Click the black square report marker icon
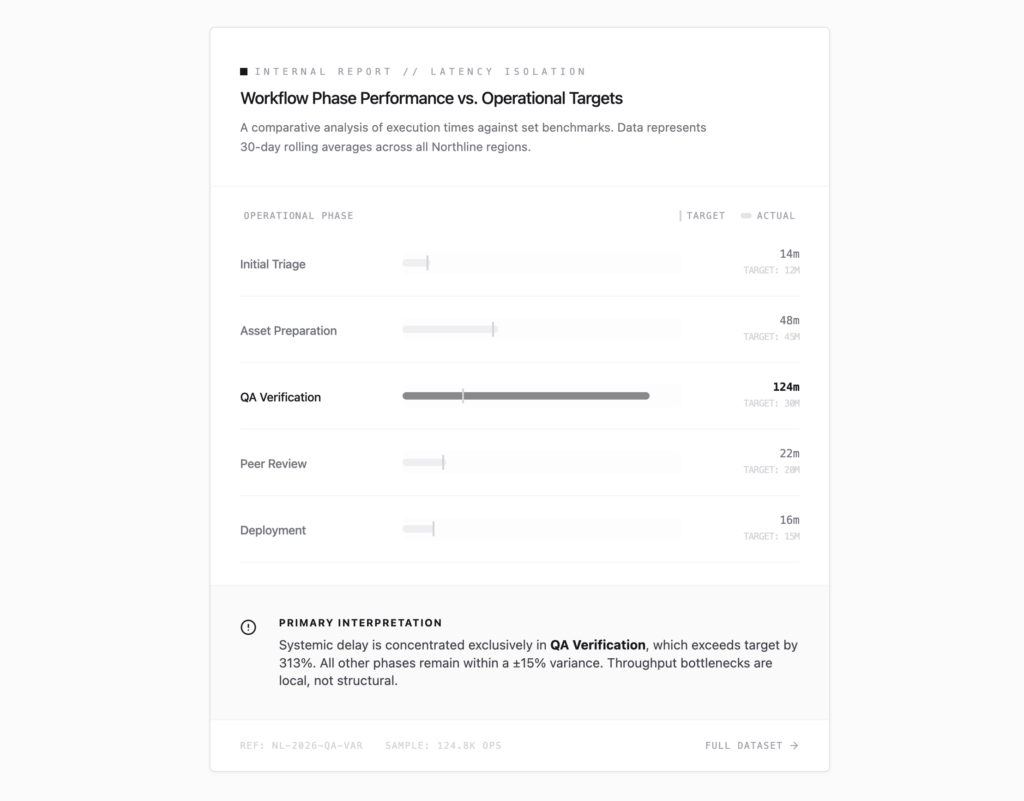 click(244, 72)
